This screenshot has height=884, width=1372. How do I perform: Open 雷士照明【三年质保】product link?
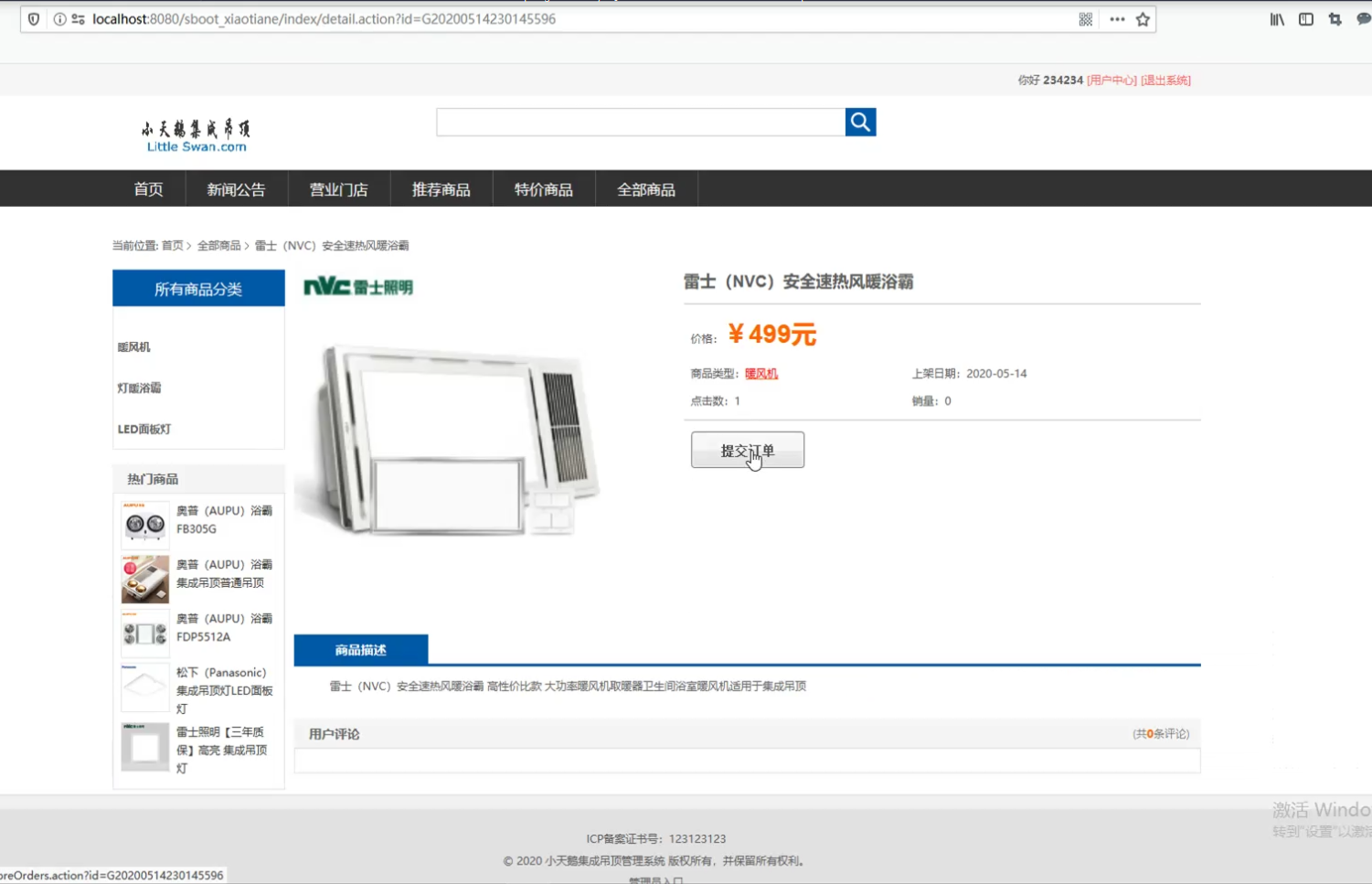(222, 751)
